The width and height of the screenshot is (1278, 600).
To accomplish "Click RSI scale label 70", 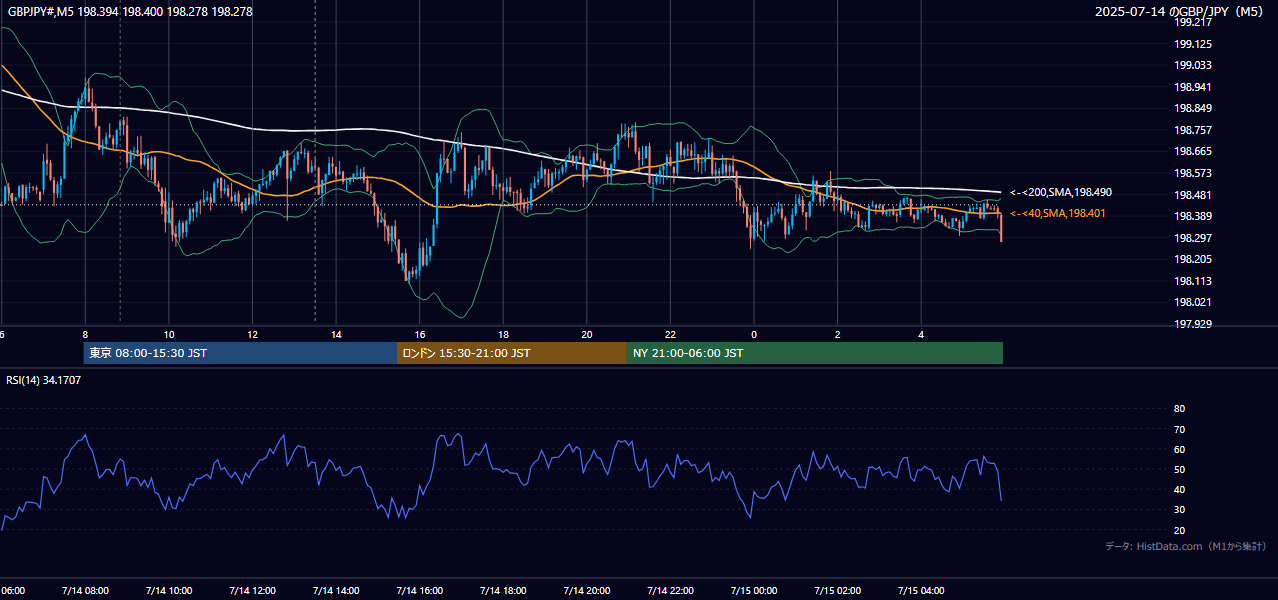I will [x=1179, y=429].
